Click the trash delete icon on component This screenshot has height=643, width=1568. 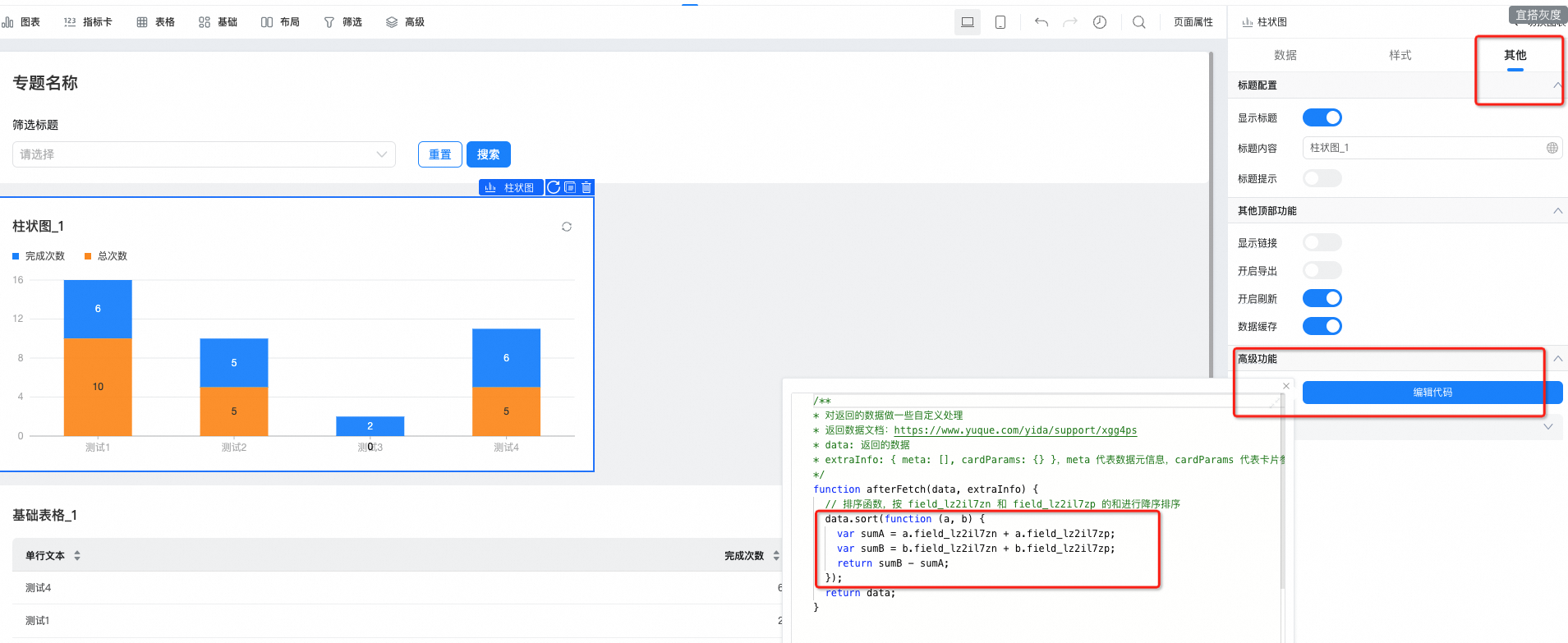(586, 187)
